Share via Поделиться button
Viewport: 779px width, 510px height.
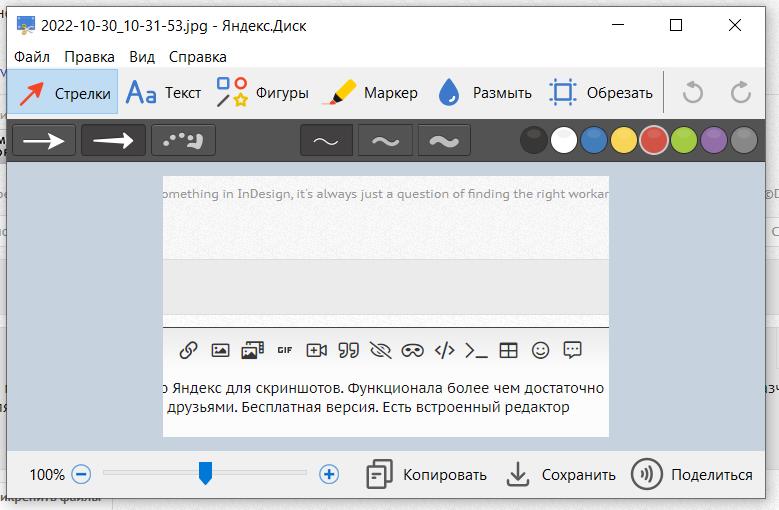tap(692, 474)
